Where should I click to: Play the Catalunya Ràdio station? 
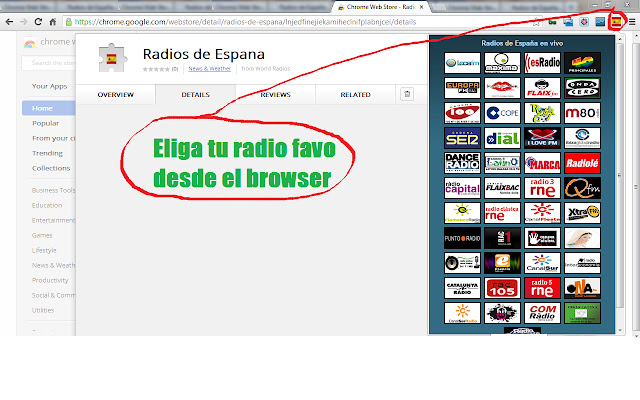click(462, 288)
